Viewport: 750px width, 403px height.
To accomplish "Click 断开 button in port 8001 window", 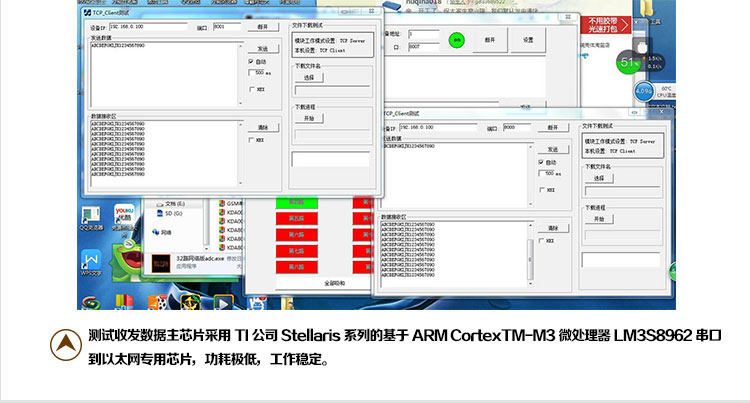I will (x=263, y=27).
